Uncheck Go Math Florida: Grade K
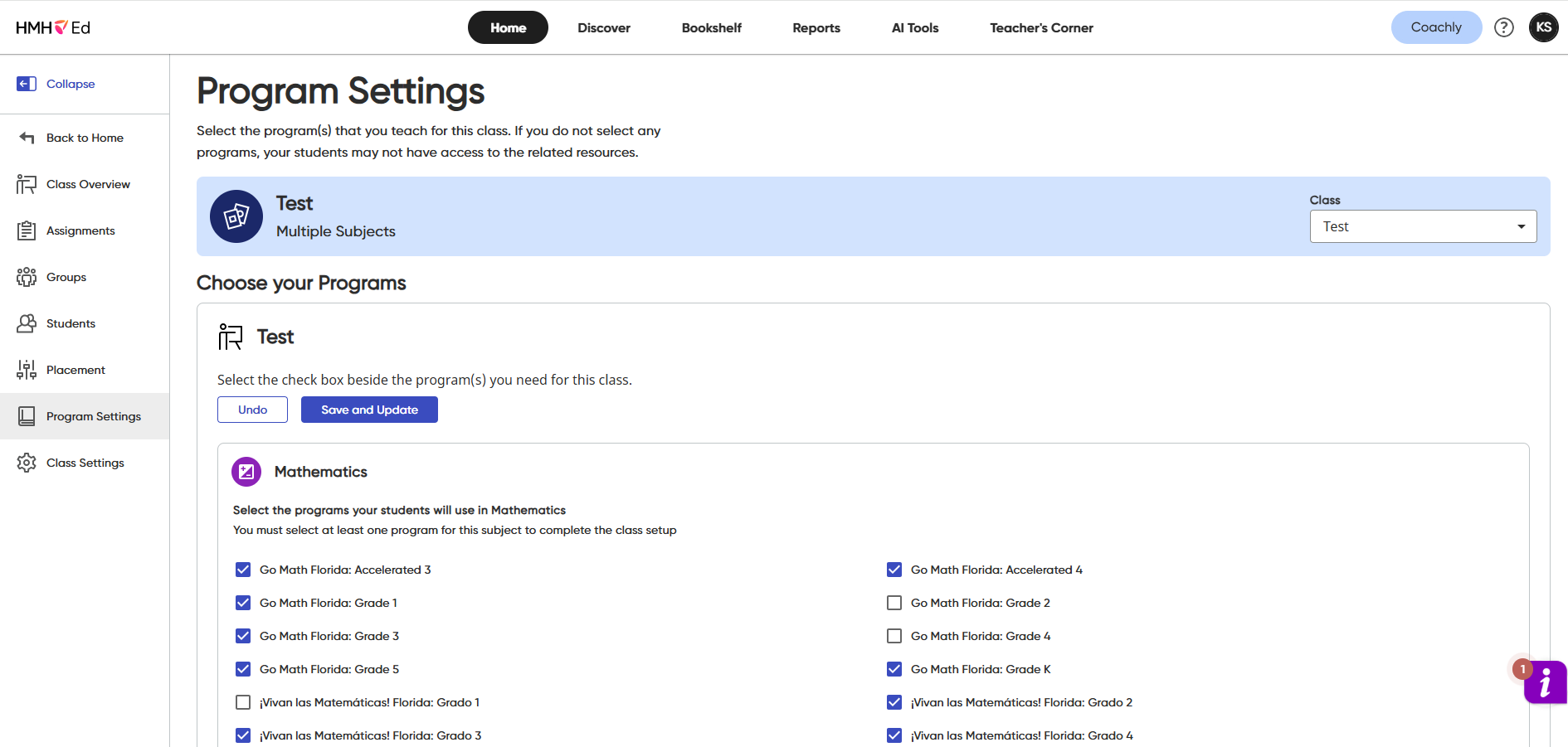The height and width of the screenshot is (747, 1568). [x=894, y=669]
